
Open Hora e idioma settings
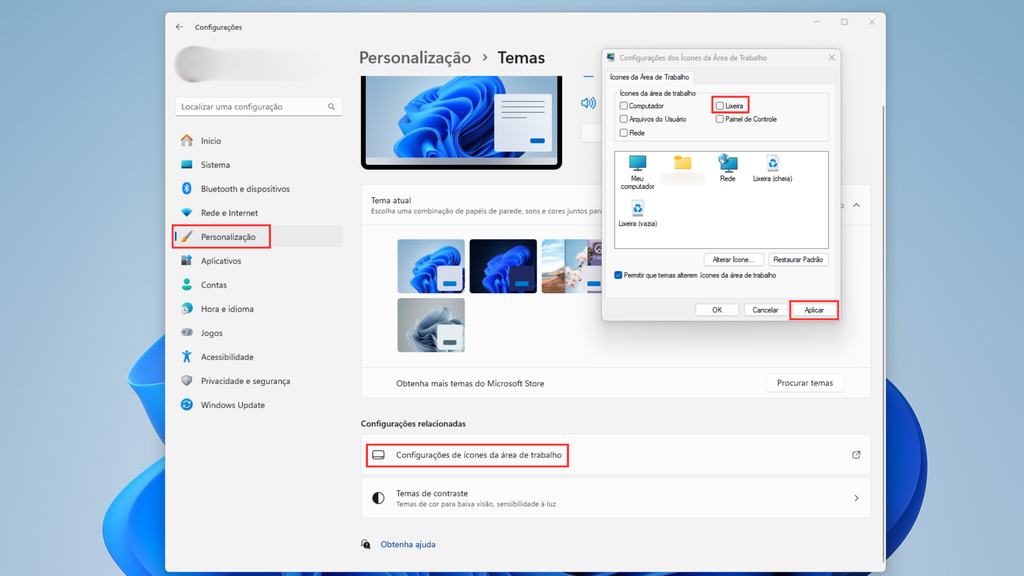[x=259, y=309]
